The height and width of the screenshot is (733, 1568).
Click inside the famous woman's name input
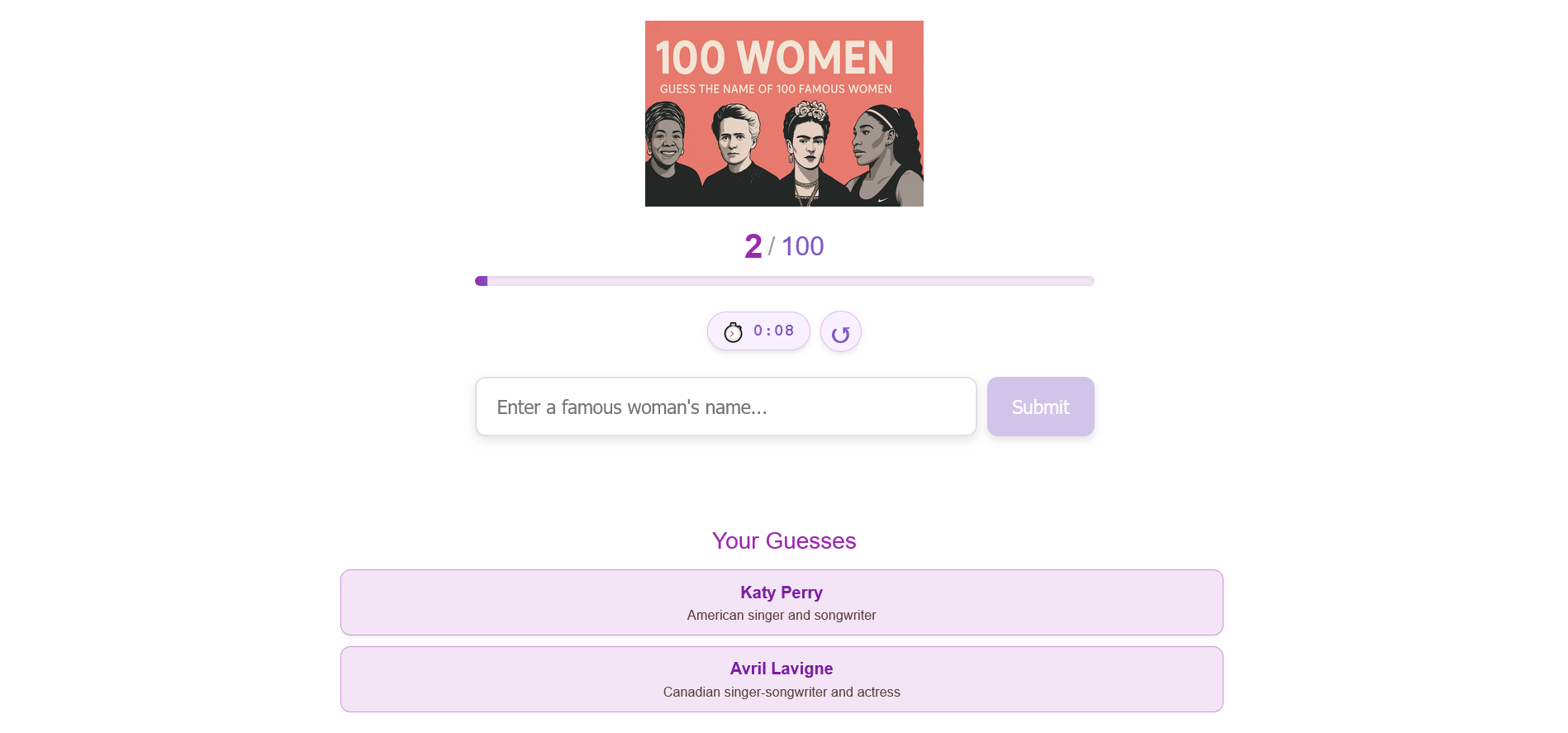pyautogui.click(x=725, y=407)
